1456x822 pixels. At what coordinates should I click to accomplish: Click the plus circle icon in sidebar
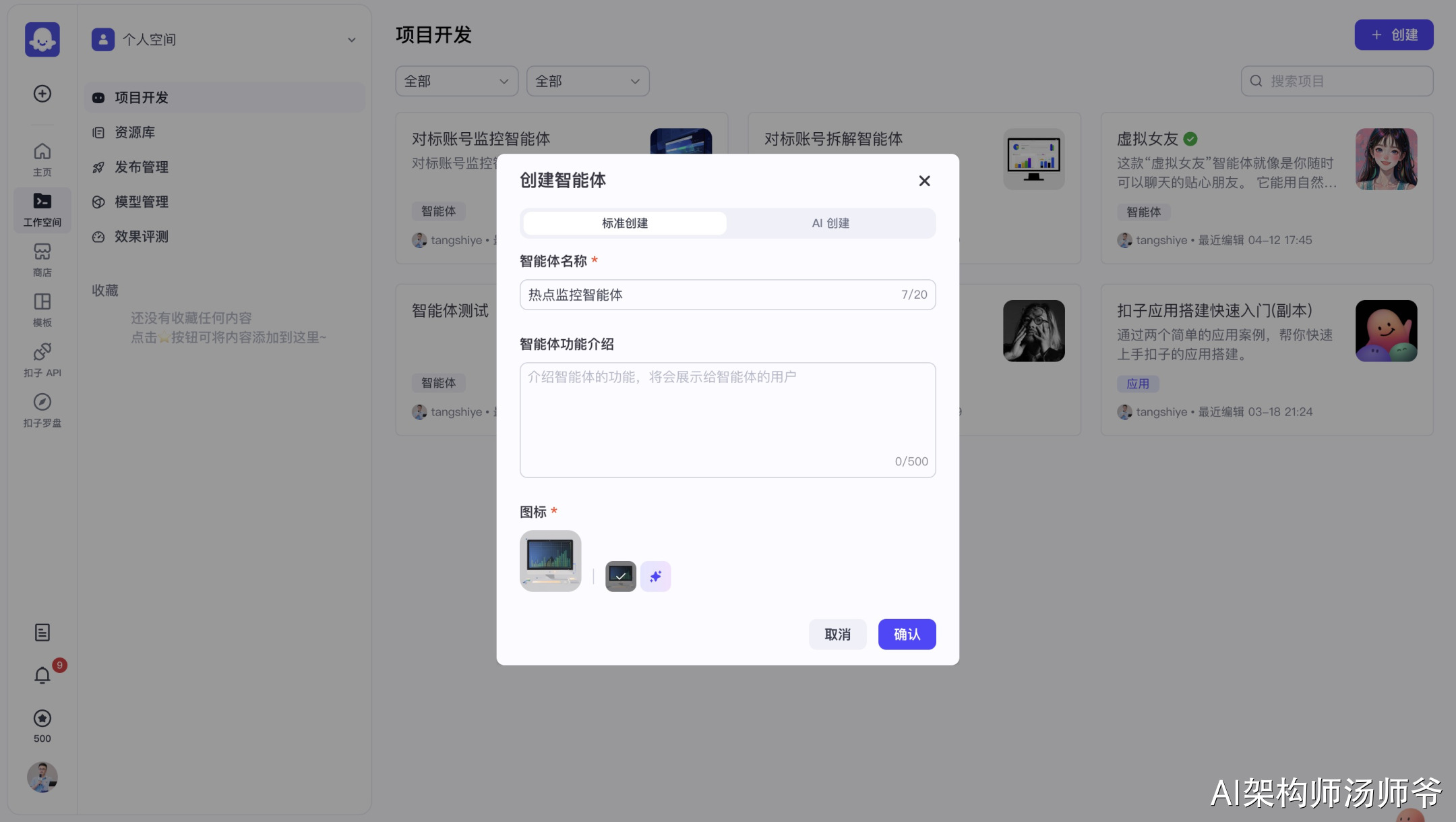[x=42, y=94]
